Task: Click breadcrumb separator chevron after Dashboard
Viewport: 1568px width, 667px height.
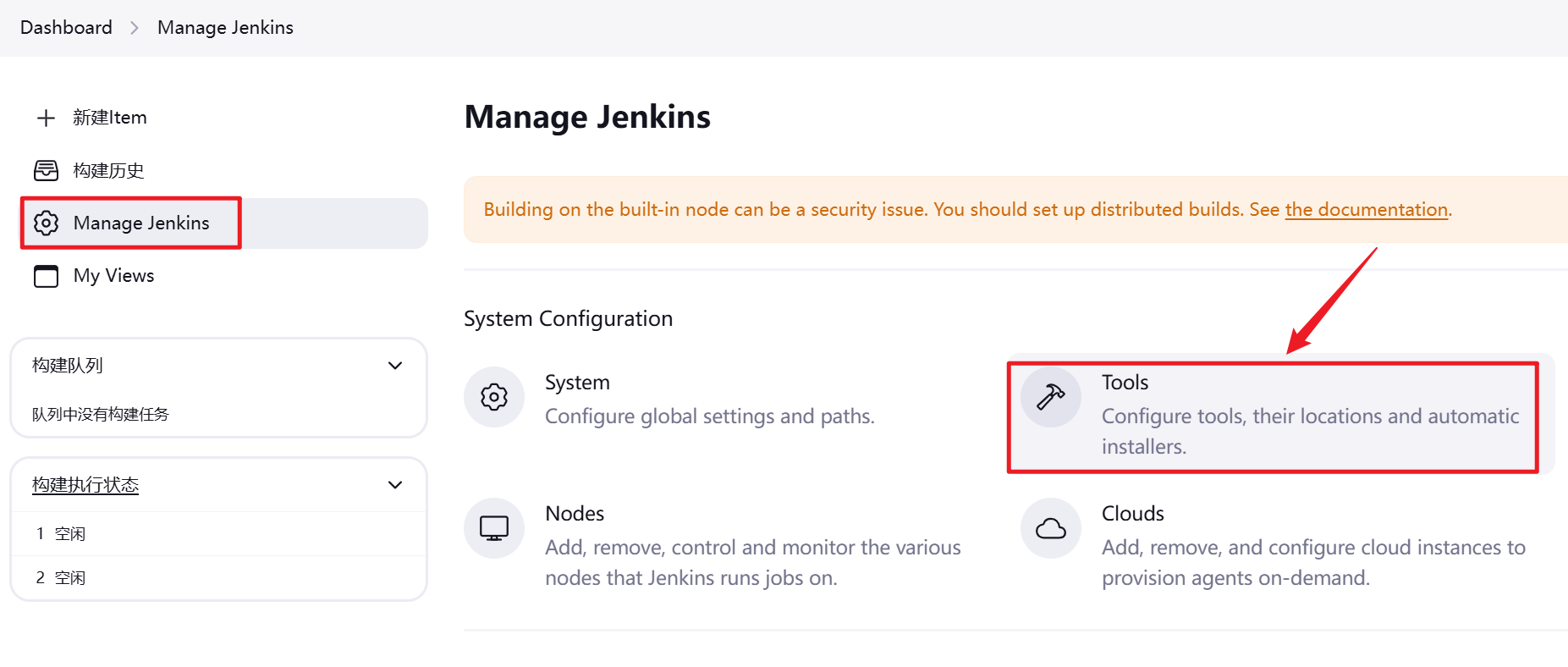Action: coord(135,28)
